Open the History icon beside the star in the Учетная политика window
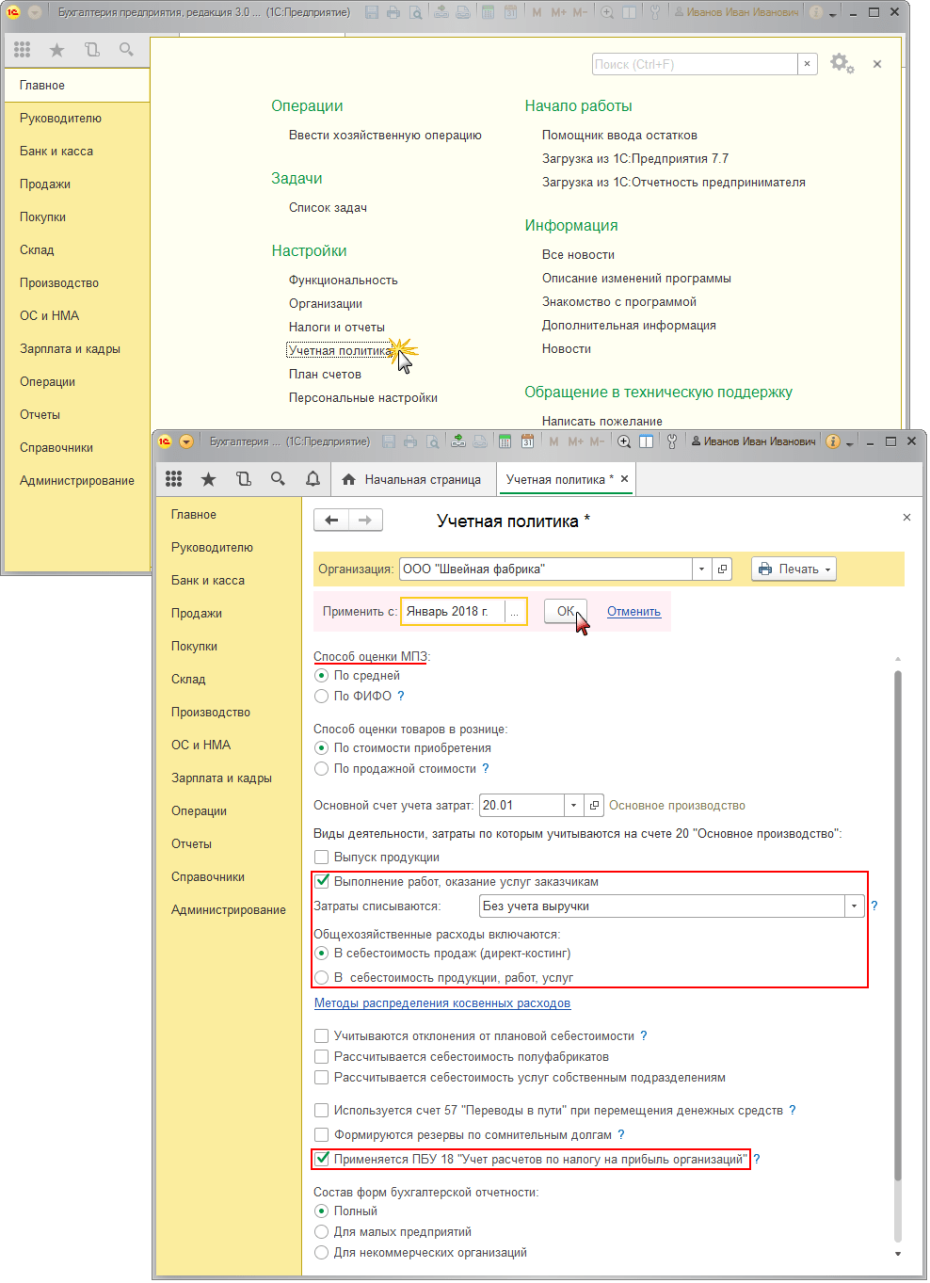This screenshot has width=930, height=1283. [x=243, y=479]
